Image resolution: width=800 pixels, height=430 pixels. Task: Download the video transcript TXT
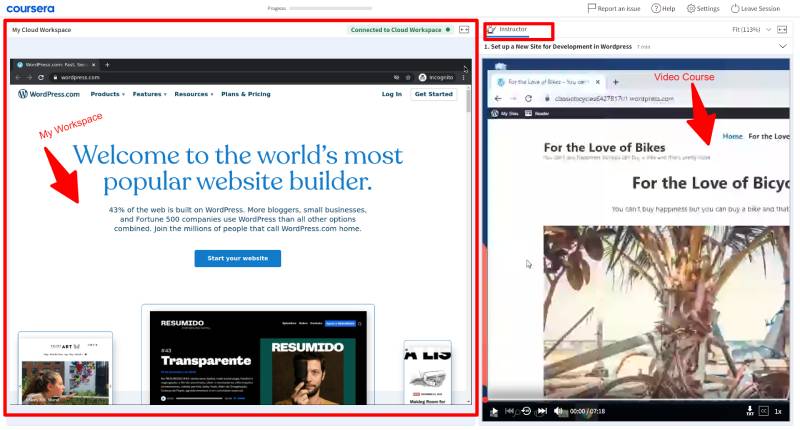(749, 411)
